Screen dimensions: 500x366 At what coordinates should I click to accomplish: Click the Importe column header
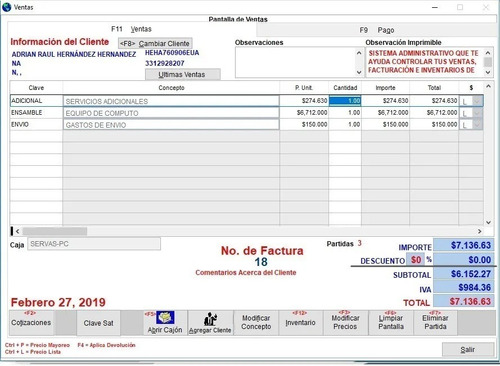pyautogui.click(x=385, y=88)
